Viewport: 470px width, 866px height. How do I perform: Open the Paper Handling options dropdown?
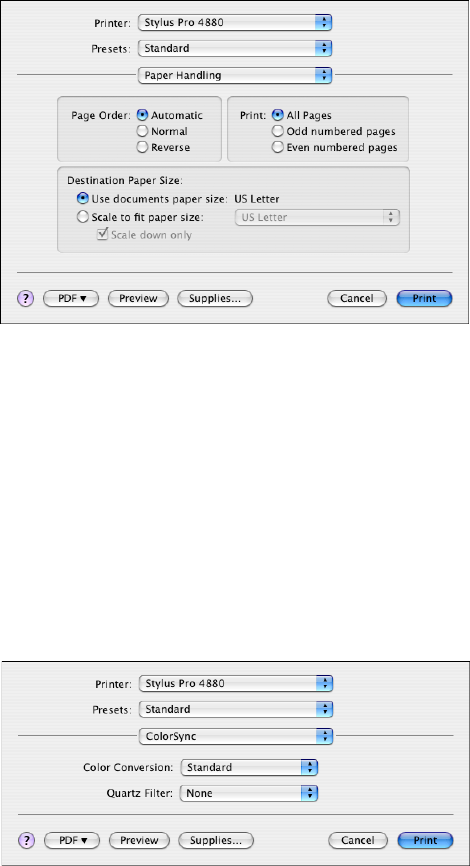[235, 75]
